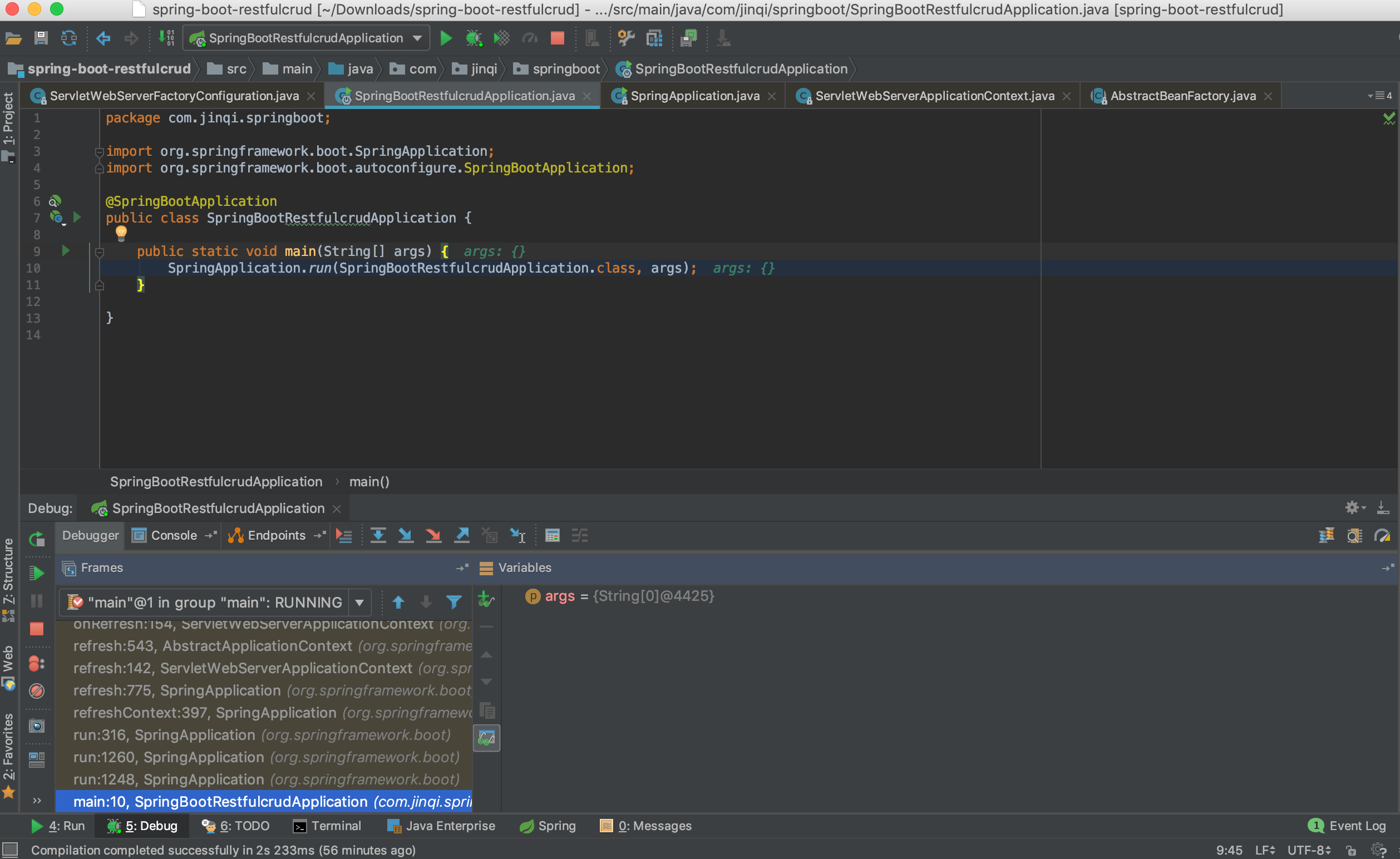This screenshot has height=859, width=1400.
Task: Toggle the Favorites tool window strip button
Action: [8, 756]
